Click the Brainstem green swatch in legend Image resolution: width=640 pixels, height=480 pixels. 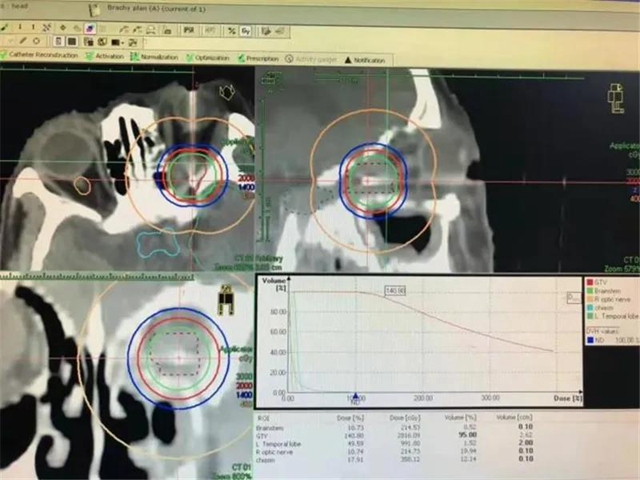tap(589, 291)
